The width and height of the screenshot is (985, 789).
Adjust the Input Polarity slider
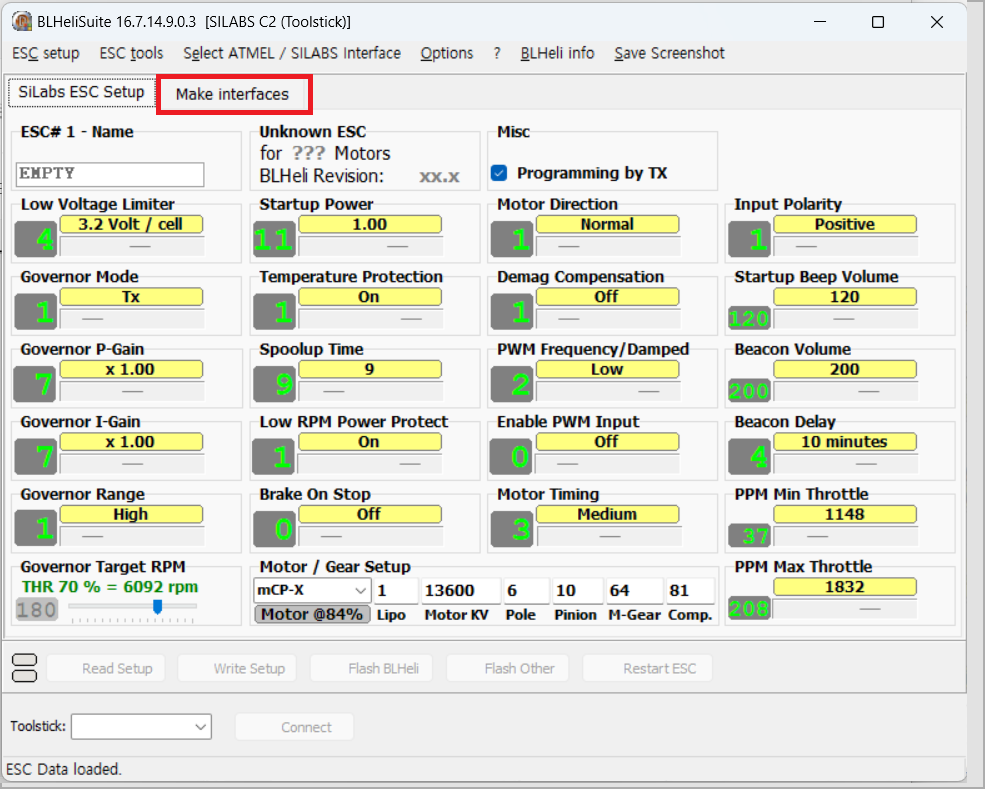point(846,246)
